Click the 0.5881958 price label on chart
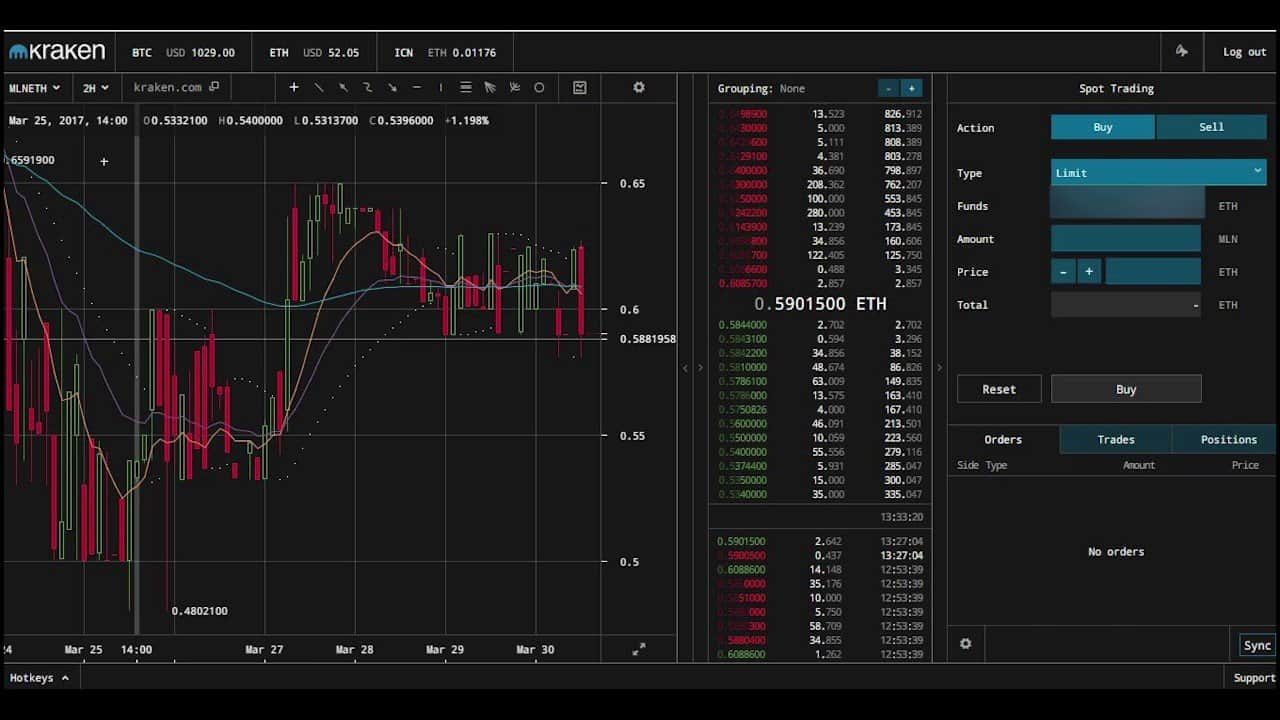The image size is (1280, 720). [x=647, y=339]
